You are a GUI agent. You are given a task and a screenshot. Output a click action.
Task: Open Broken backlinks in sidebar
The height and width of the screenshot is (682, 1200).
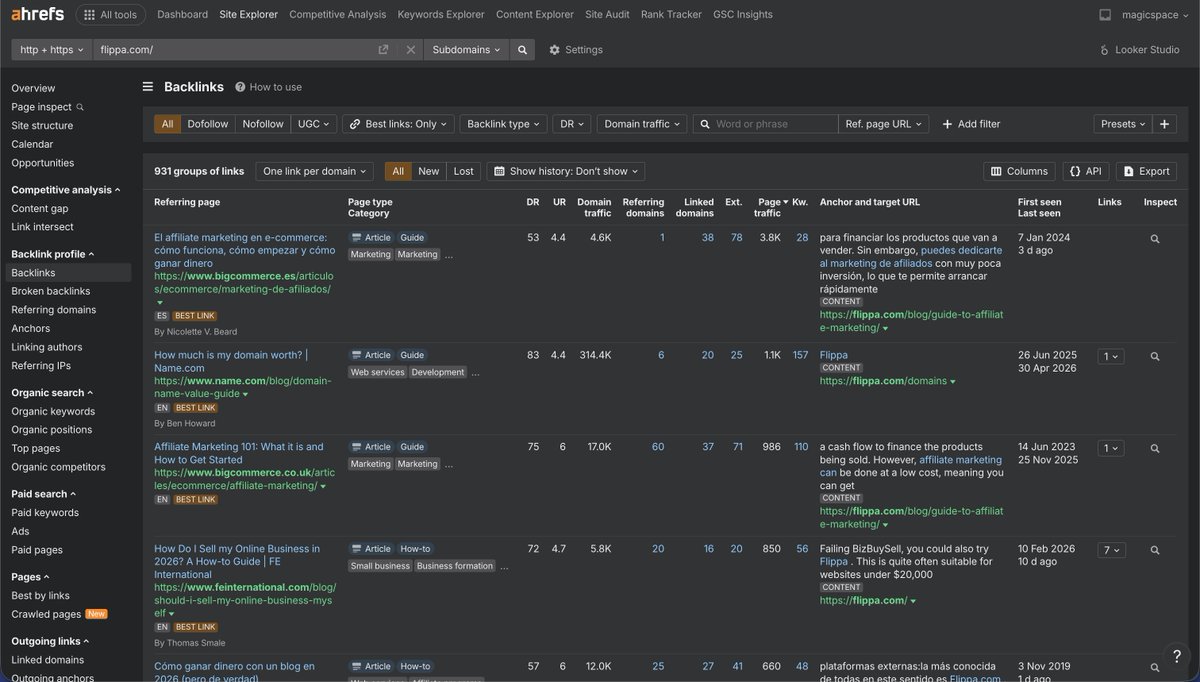[51, 291]
